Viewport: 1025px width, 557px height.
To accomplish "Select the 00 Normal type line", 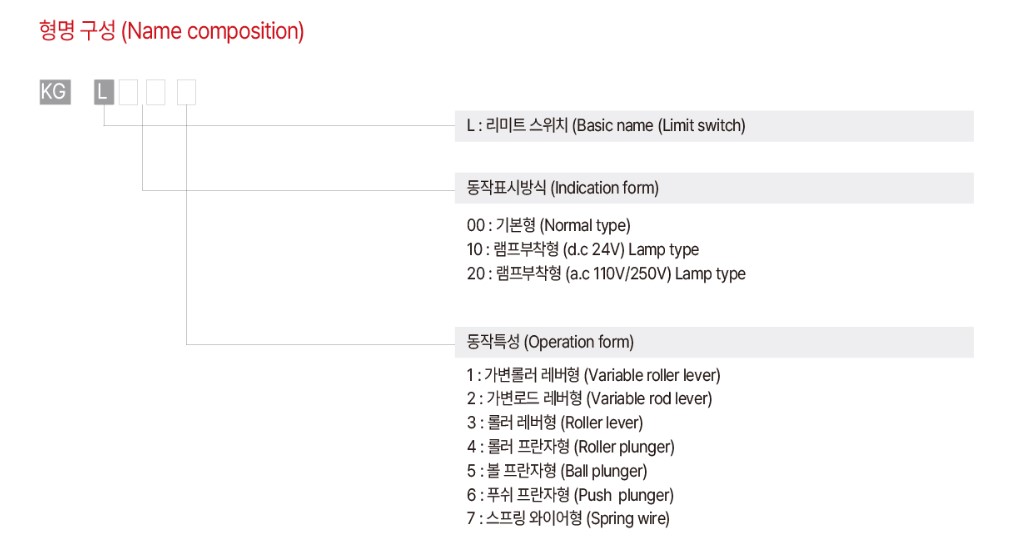I will click(x=548, y=226).
